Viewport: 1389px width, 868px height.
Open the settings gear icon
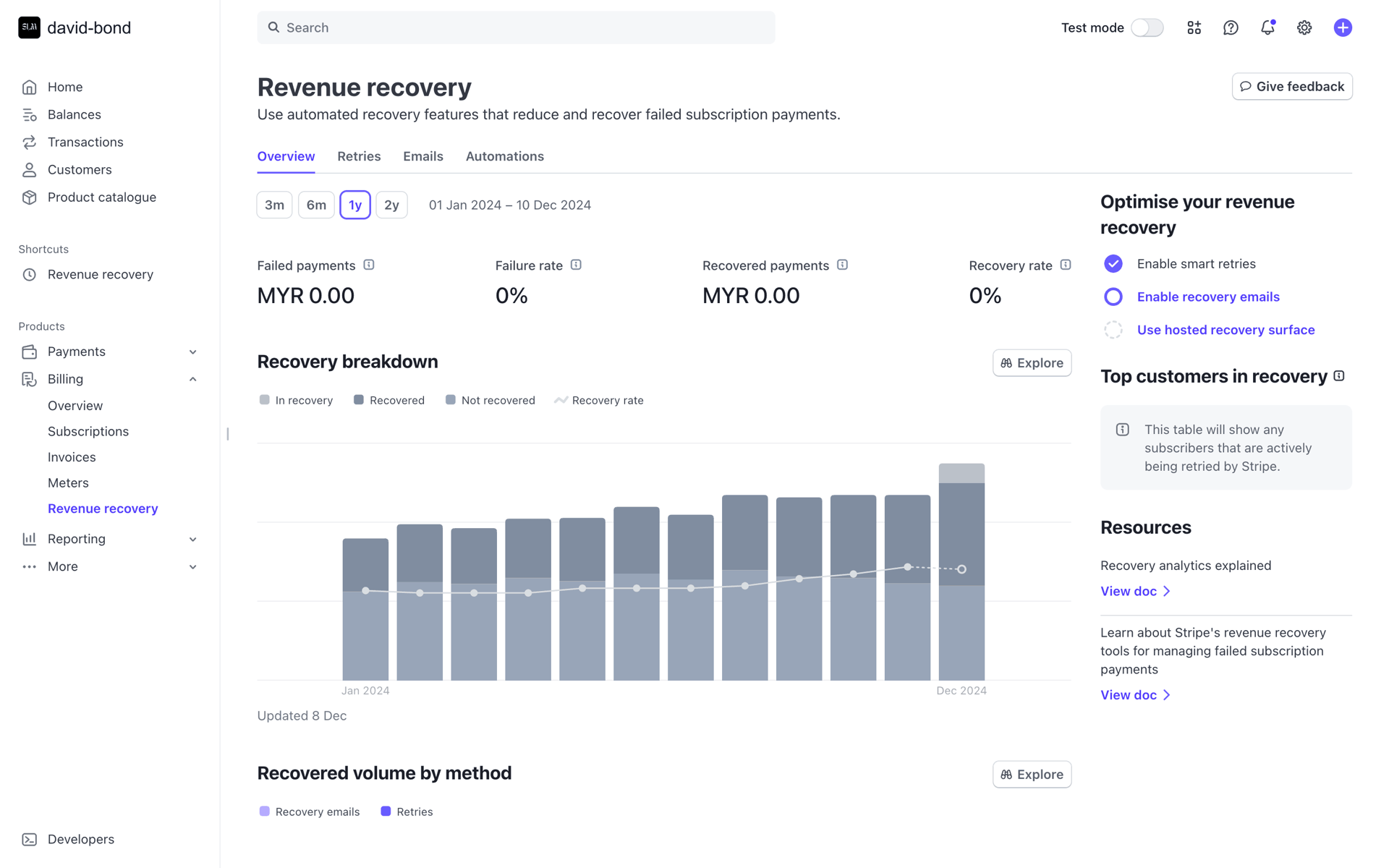1304,27
